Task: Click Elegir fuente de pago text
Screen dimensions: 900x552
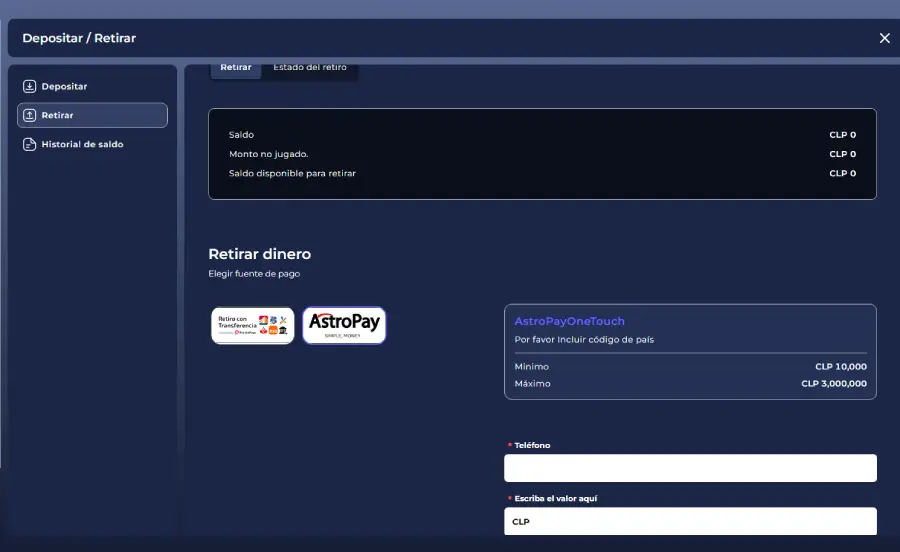Action: 254,274
